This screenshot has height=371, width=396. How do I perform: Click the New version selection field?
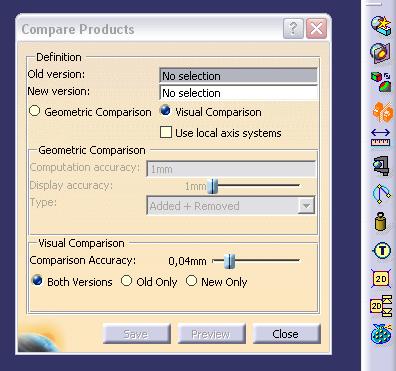point(238,93)
